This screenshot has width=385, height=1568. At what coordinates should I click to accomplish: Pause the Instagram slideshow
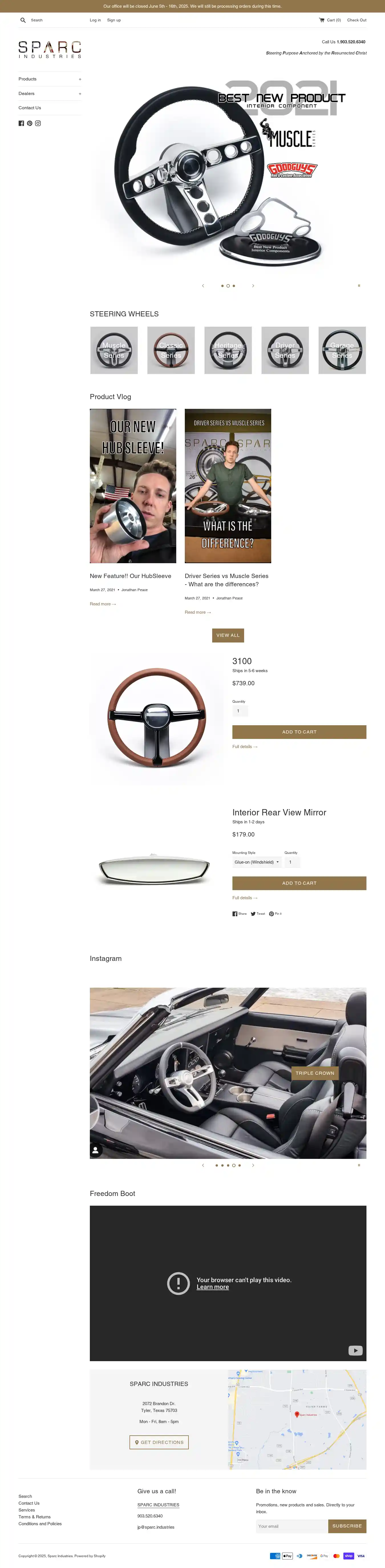coord(359,1165)
